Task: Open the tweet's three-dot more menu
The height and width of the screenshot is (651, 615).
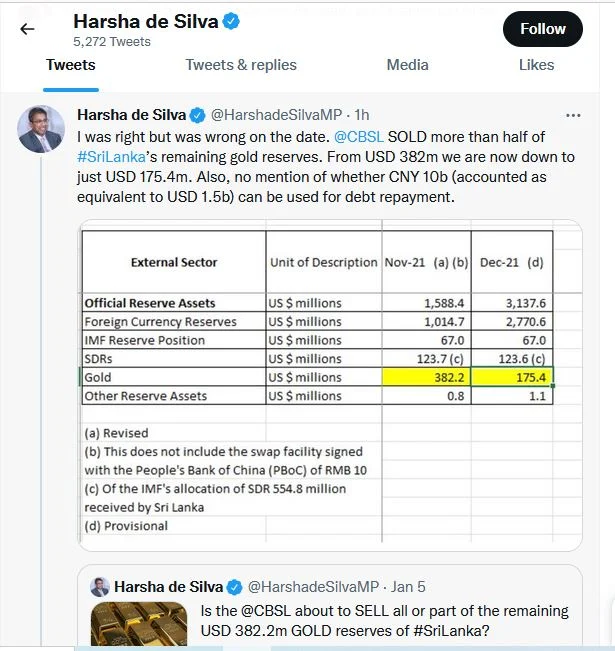Action: coord(573,115)
